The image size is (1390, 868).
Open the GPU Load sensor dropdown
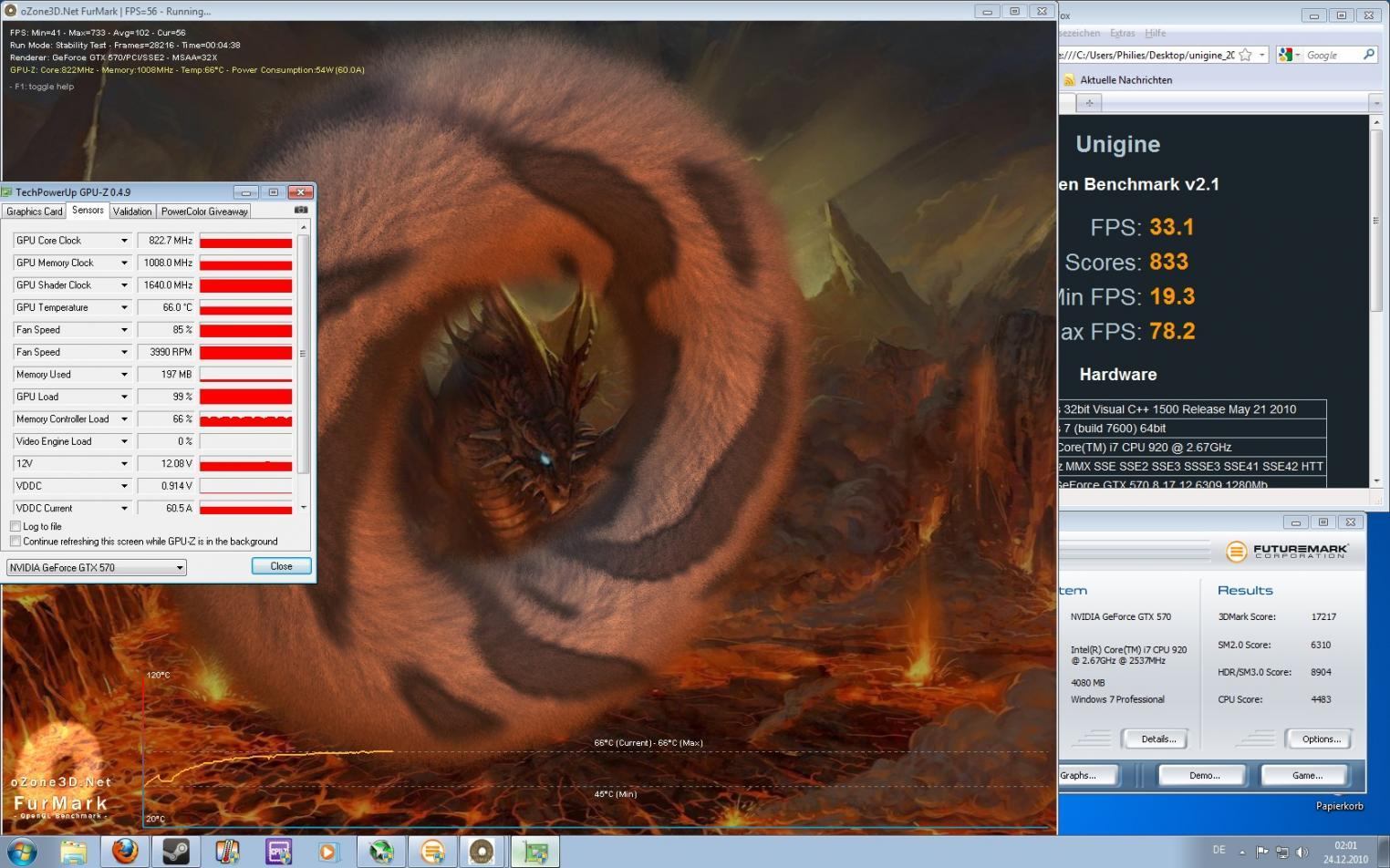pos(124,397)
